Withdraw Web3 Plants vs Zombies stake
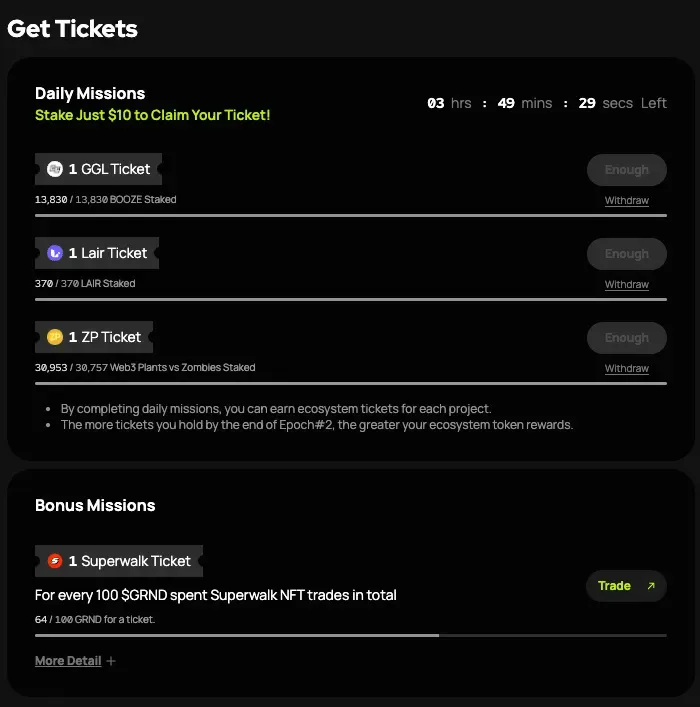The height and width of the screenshot is (707, 700). coord(626,369)
